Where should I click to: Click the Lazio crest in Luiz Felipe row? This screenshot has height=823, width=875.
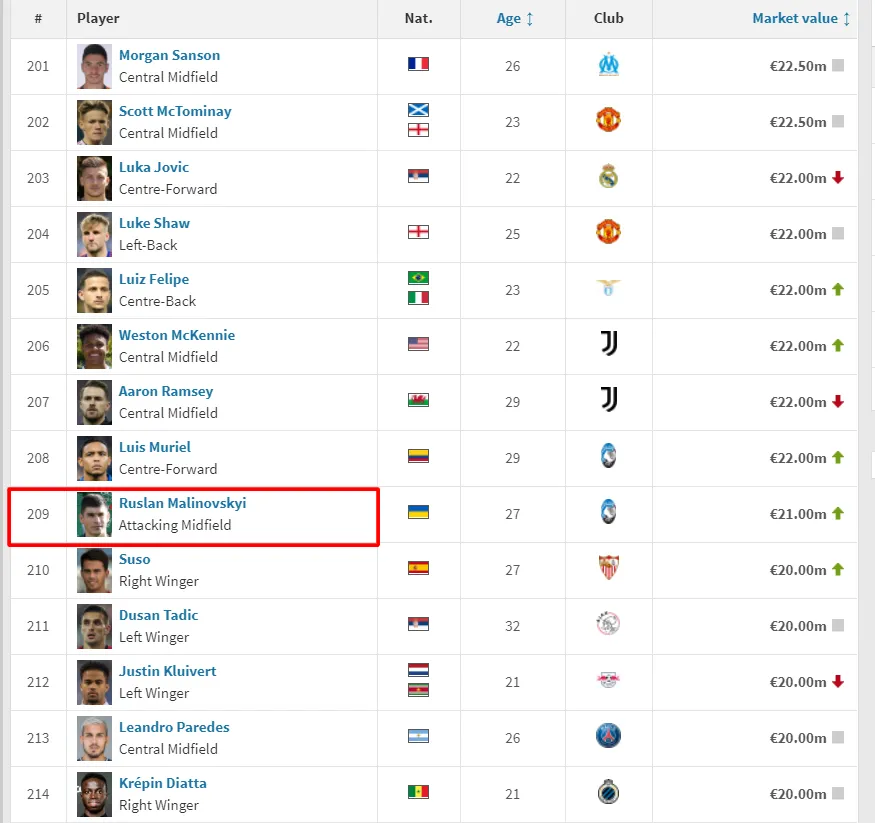tap(608, 290)
